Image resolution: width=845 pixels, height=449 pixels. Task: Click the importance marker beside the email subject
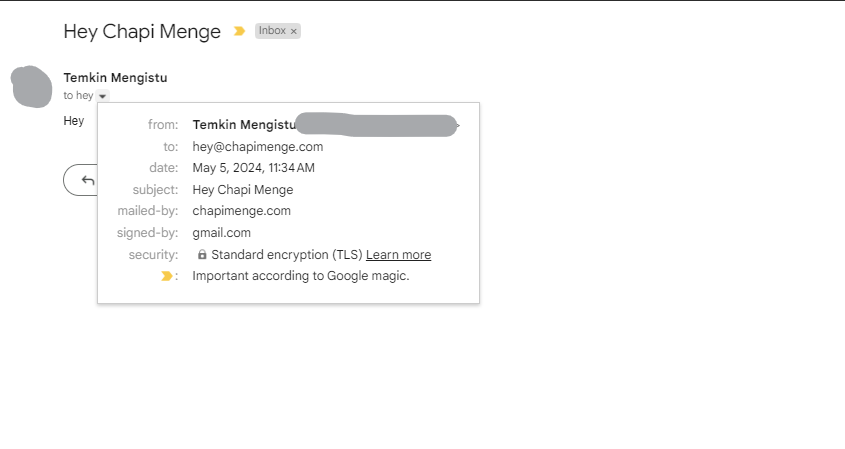[239, 31]
